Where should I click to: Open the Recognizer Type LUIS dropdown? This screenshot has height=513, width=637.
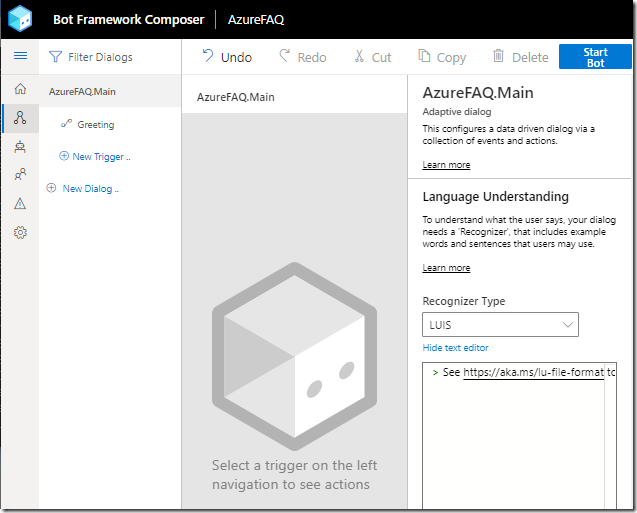click(500, 325)
